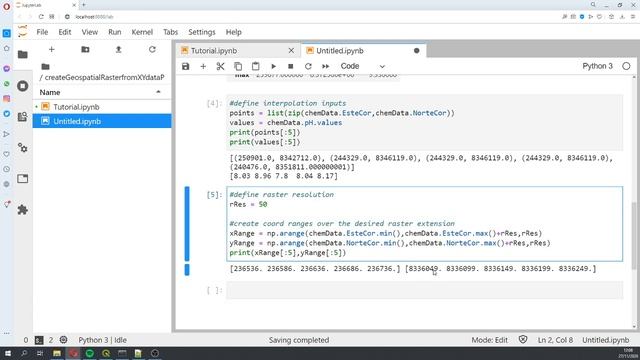This screenshot has width=640, height=360.
Task: Collapse cell 5 input using blue bar
Action: pos(187,224)
